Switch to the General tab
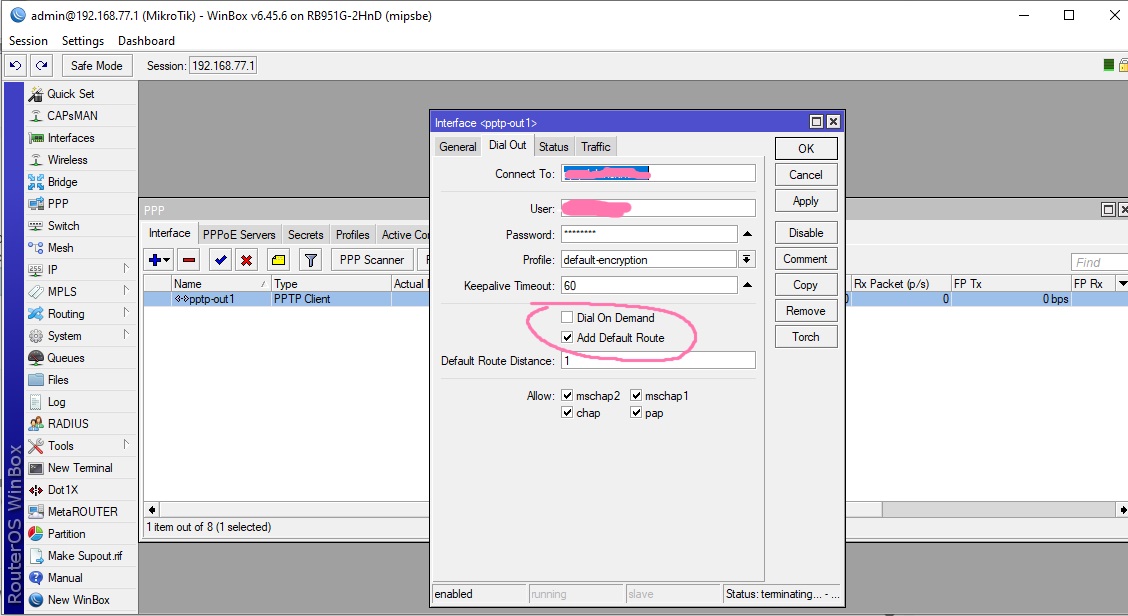1128x616 pixels. click(x=458, y=147)
